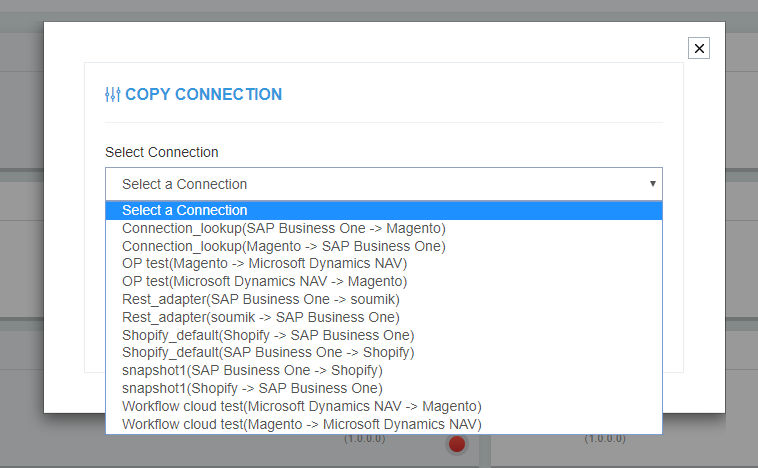The image size is (758, 468).
Task: Pick OP test(Magento -> Microsoft Dynamics NAV)
Action: click(384, 263)
